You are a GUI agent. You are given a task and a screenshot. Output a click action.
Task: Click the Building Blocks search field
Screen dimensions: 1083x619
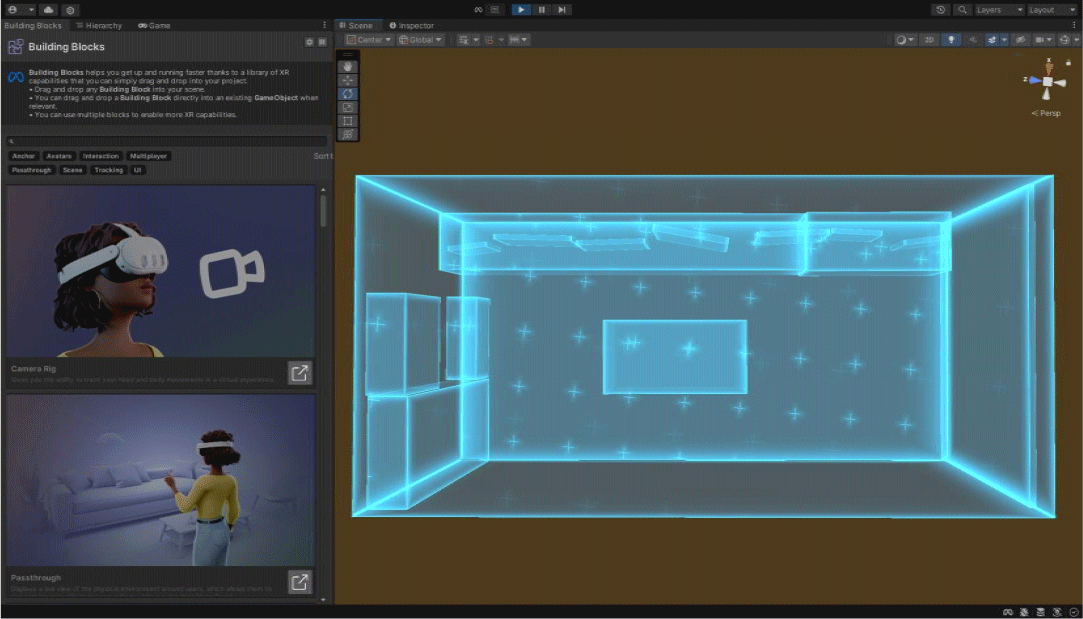point(166,141)
